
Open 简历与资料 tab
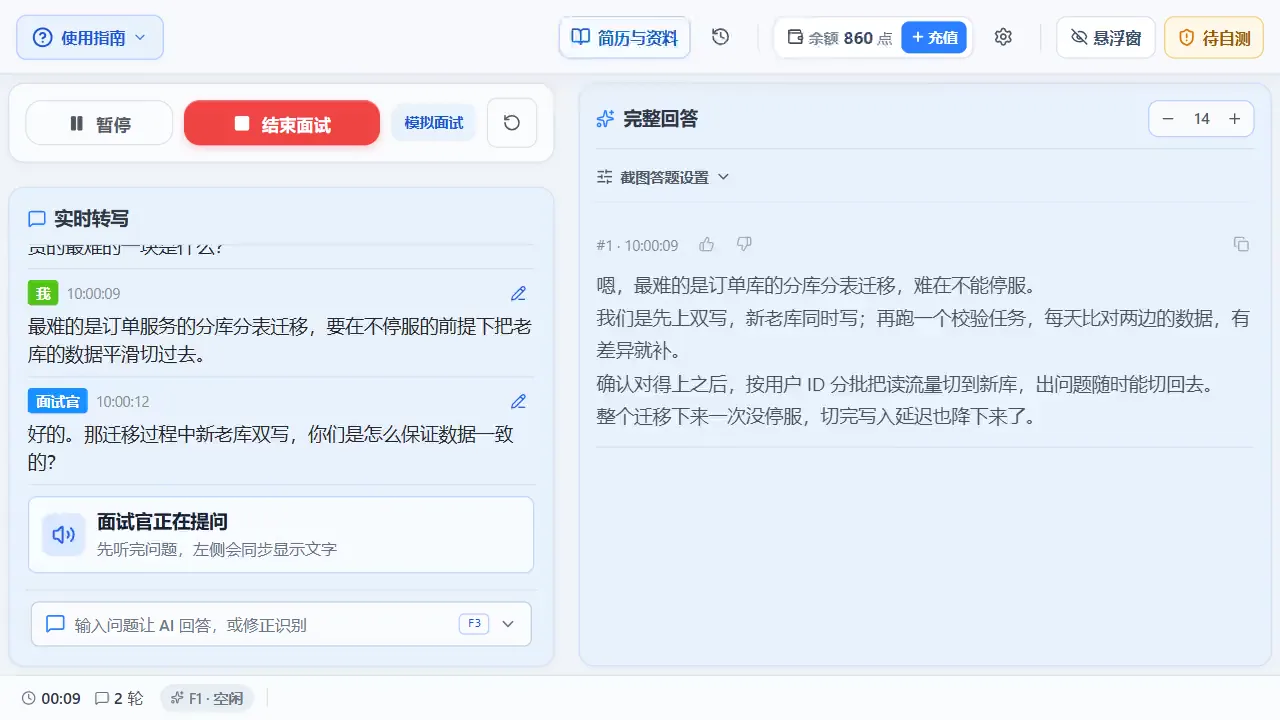coord(625,38)
